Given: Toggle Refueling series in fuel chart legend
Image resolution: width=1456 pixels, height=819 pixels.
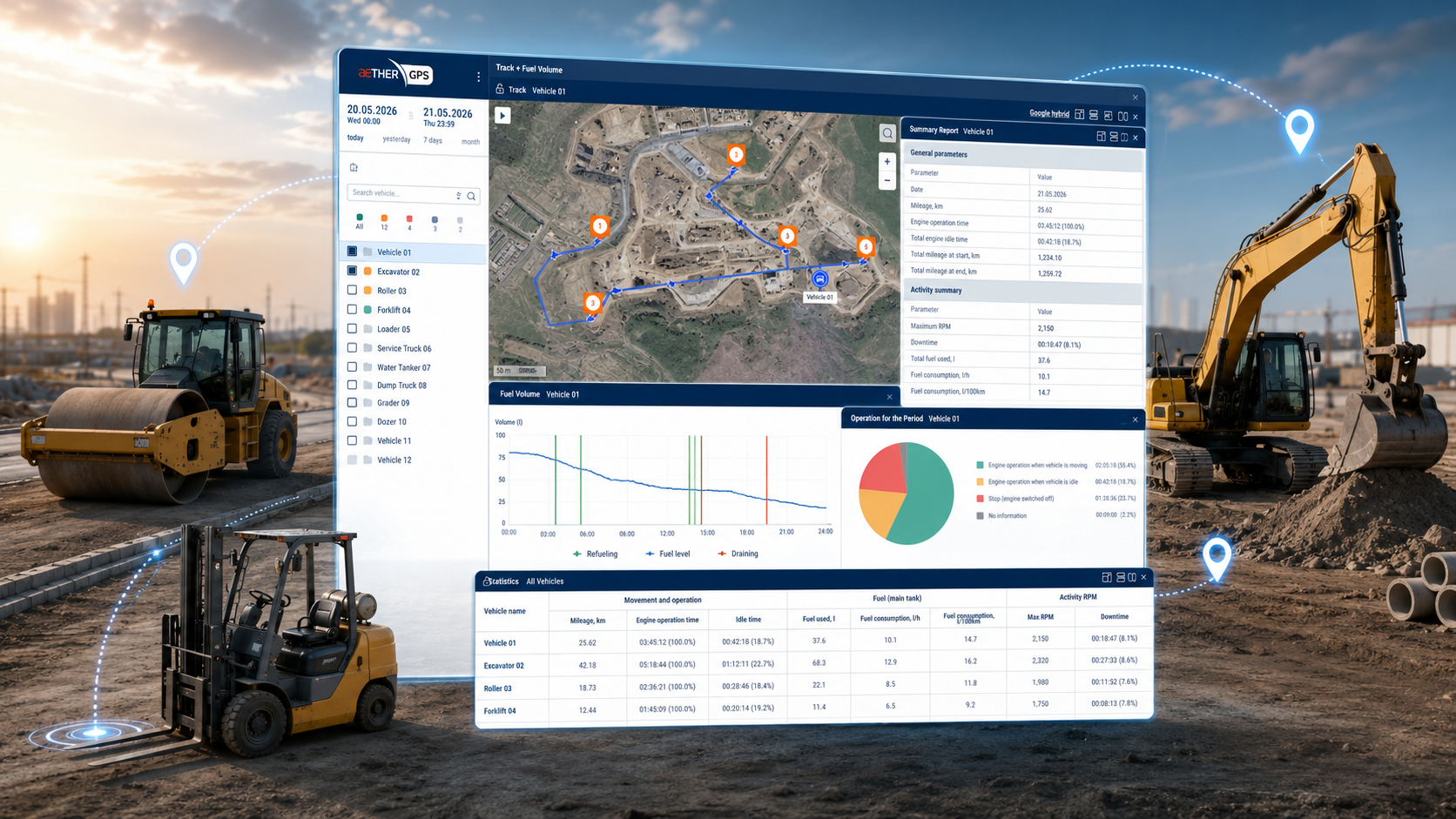Looking at the screenshot, I should [x=595, y=554].
